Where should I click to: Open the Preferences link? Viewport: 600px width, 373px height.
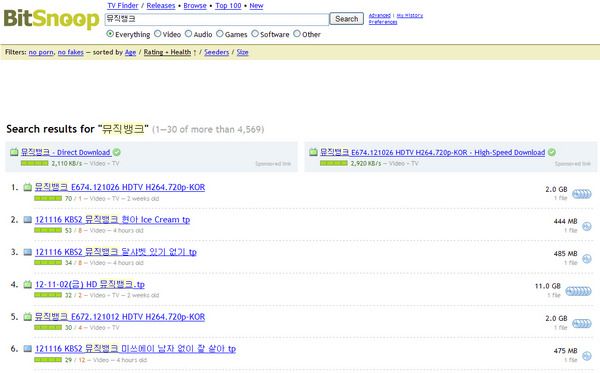(x=383, y=22)
